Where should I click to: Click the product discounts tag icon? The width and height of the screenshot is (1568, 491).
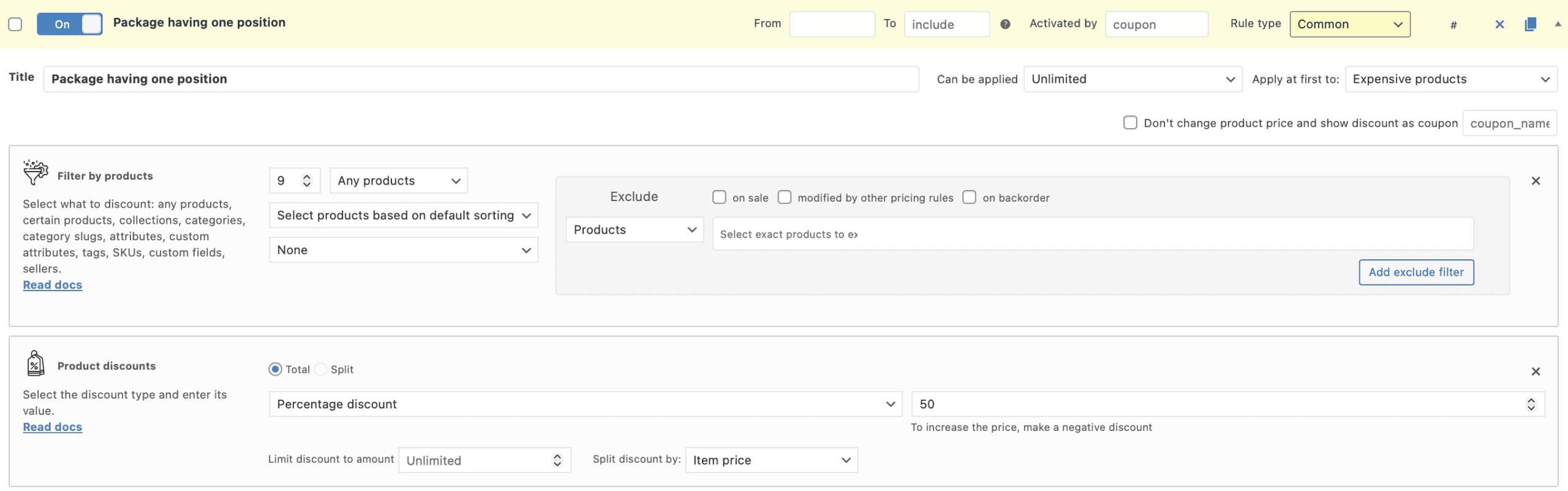pyautogui.click(x=36, y=363)
